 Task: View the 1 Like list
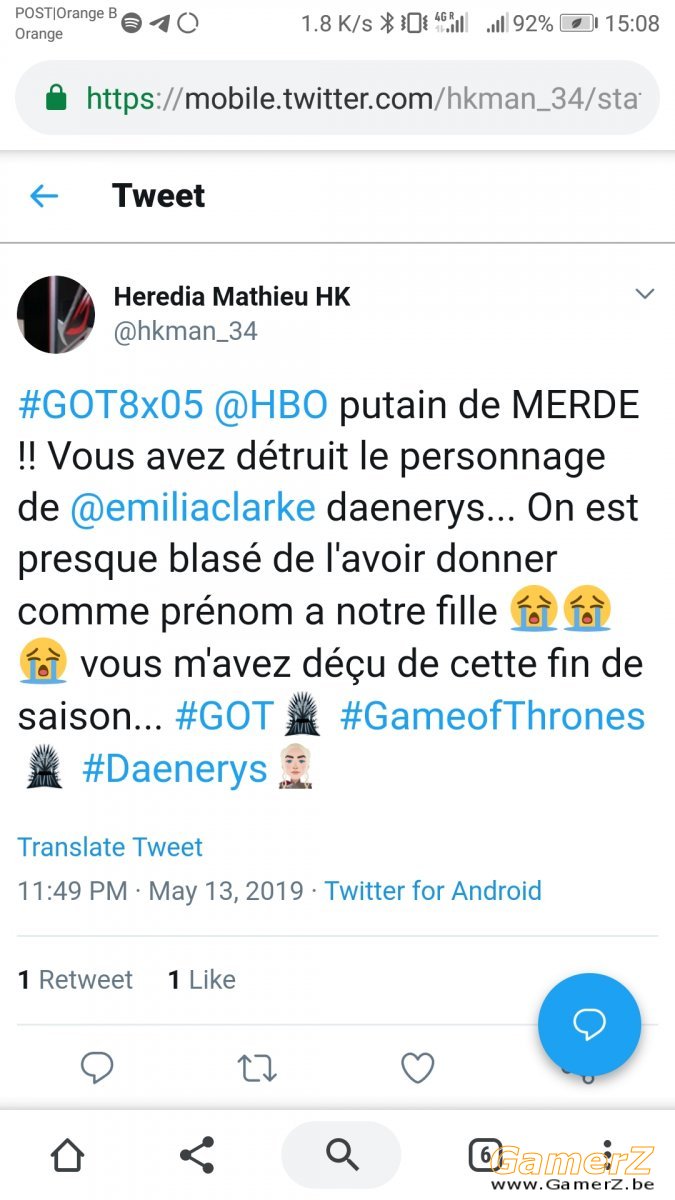coord(201,980)
